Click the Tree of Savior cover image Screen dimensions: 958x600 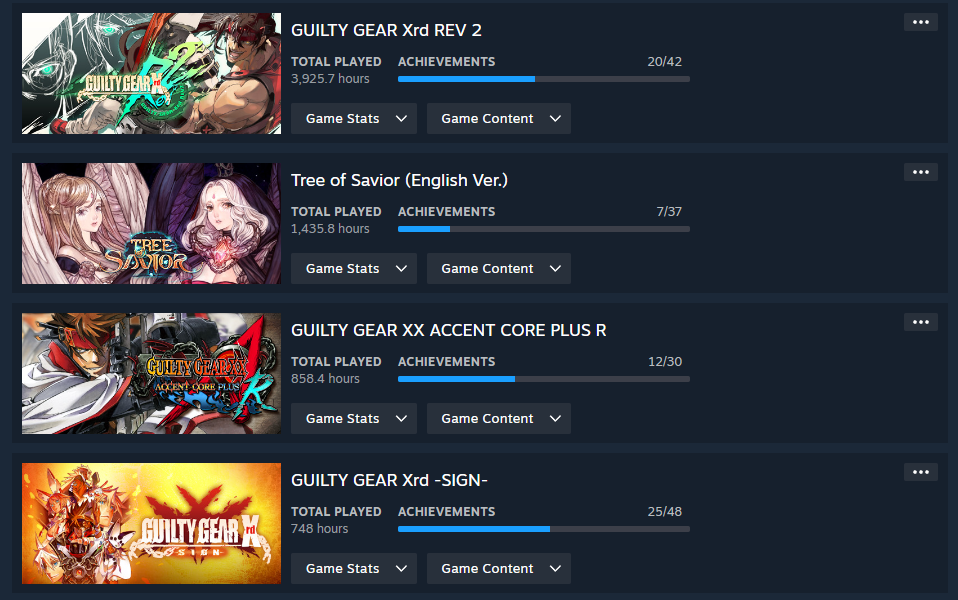coord(152,223)
